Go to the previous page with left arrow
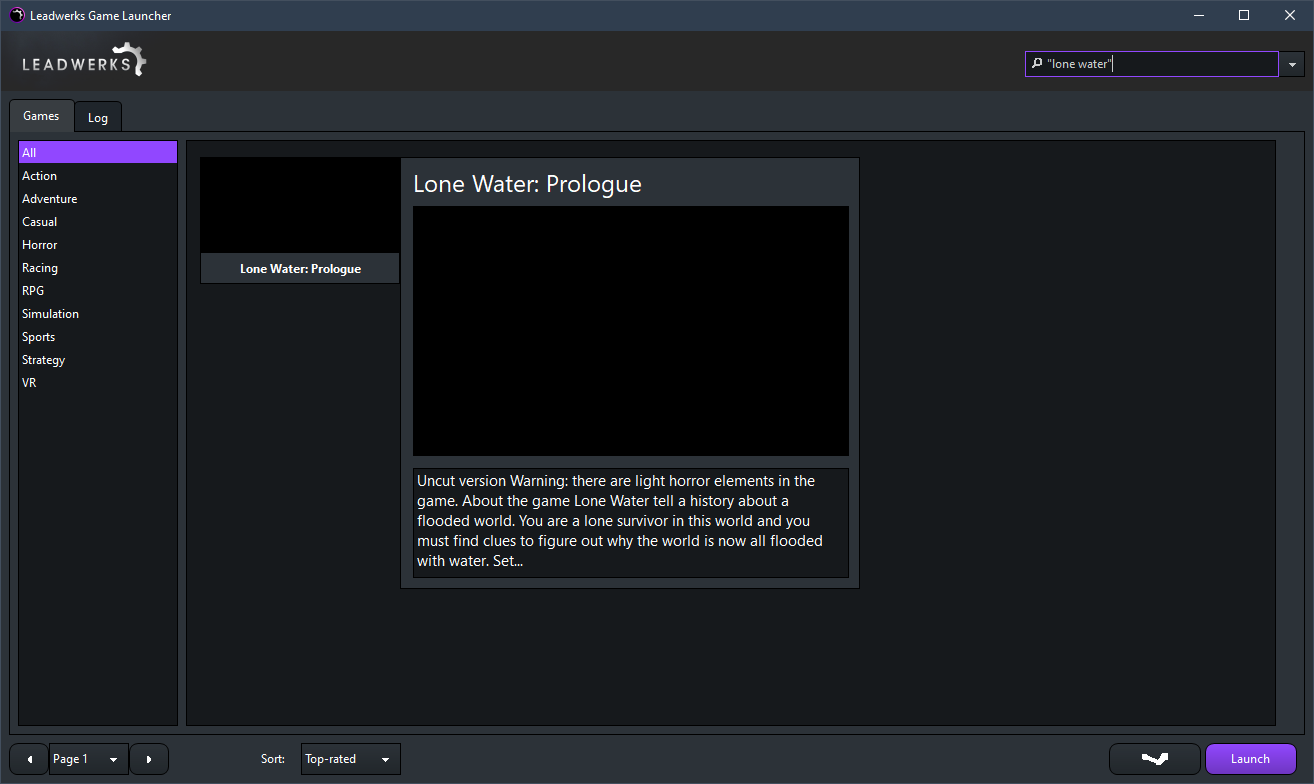The image size is (1314, 784). 29,759
